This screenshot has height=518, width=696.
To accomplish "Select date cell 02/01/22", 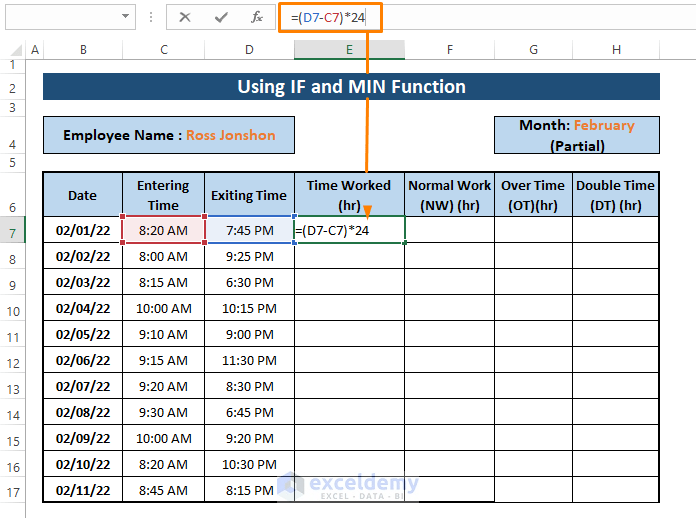I will [x=83, y=230].
